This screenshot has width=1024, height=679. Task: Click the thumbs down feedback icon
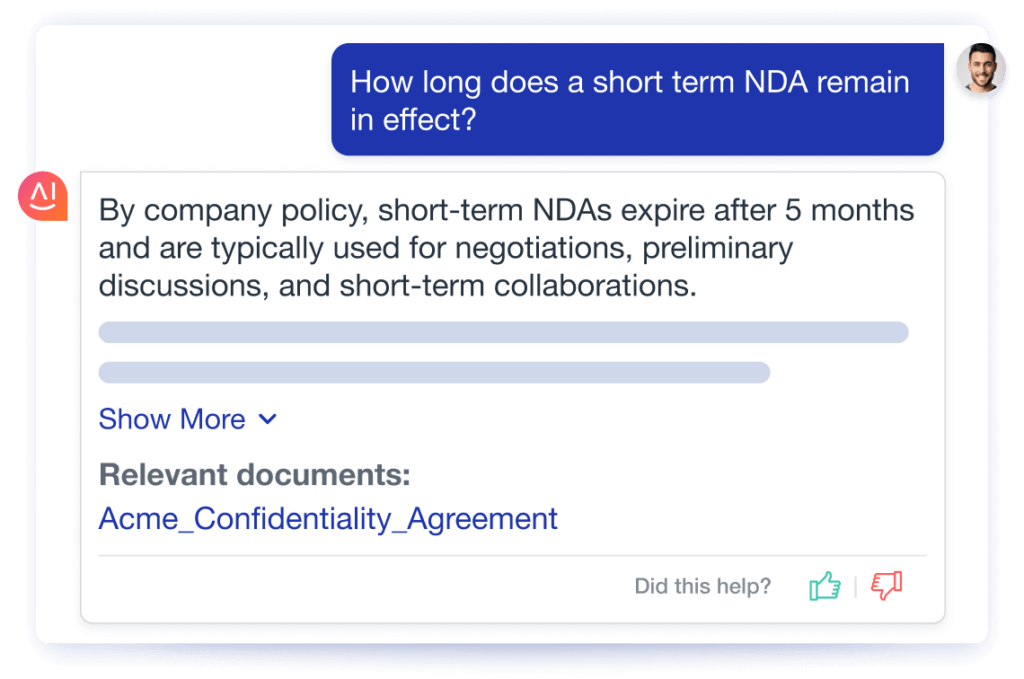pos(886,586)
